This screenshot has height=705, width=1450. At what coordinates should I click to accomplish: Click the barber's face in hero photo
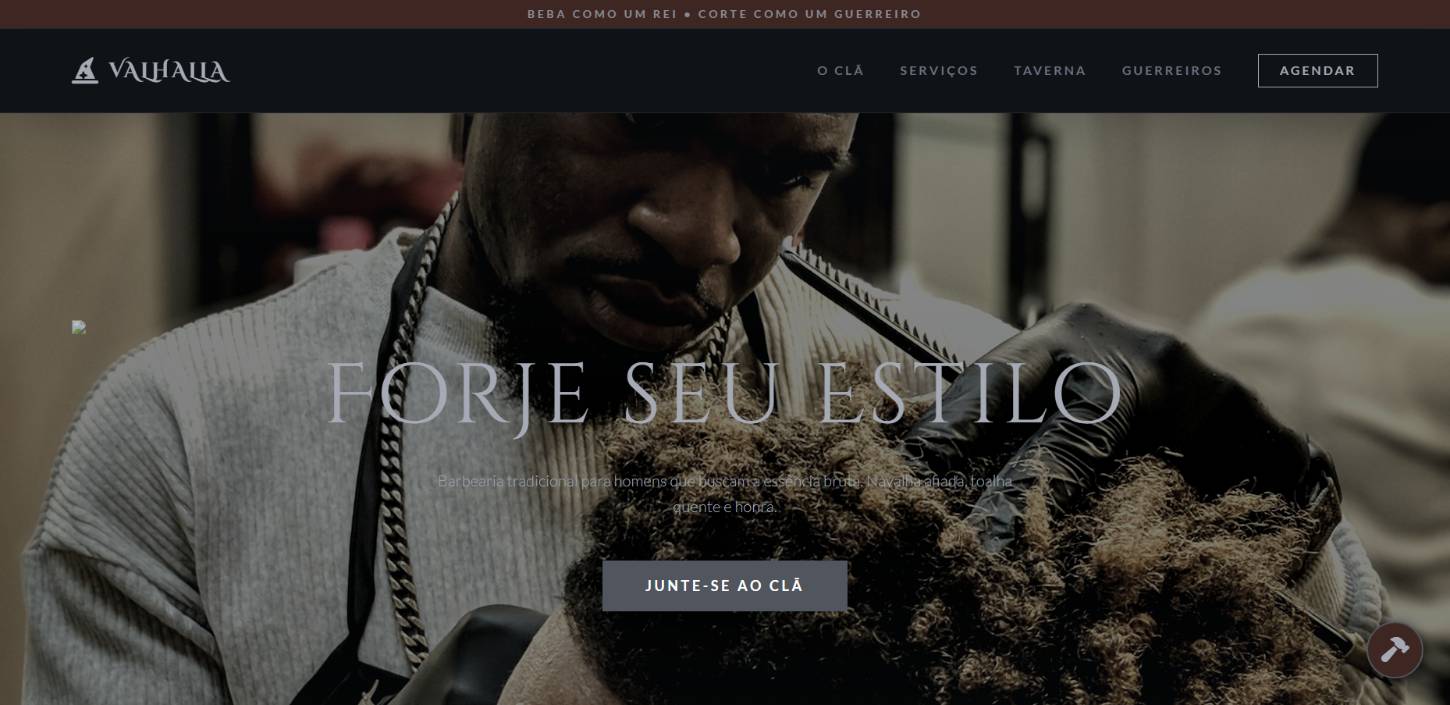[x=680, y=220]
